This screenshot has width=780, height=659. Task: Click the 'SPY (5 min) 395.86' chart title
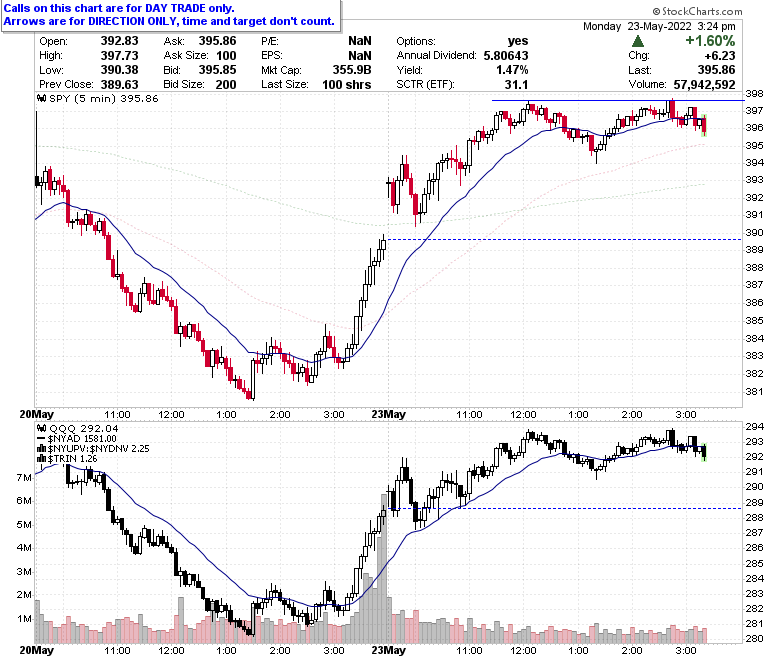104,98
